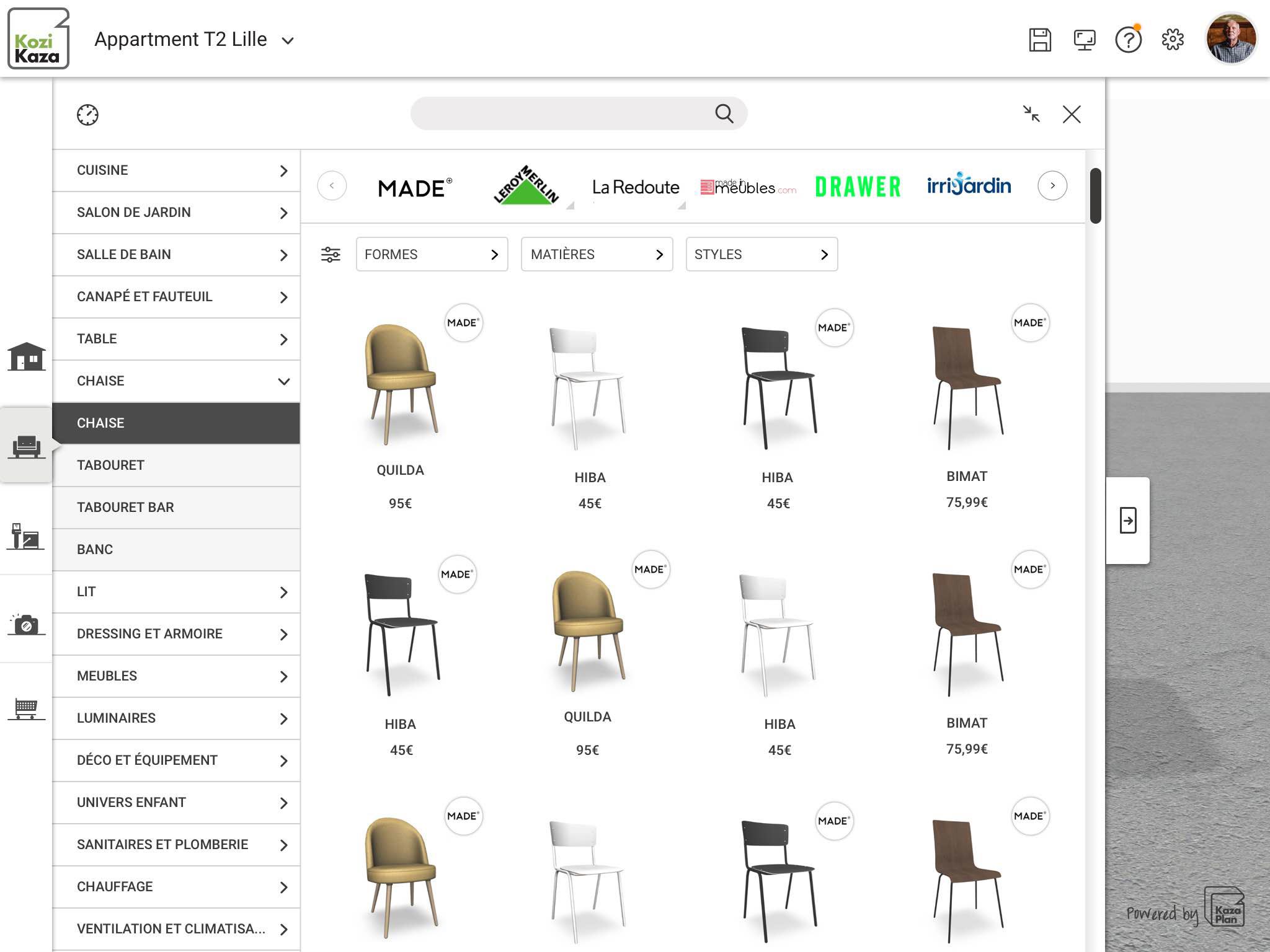Screen dimensions: 1270x952
Task: Select the Leroy Merlin brand logo
Action: coord(526,185)
